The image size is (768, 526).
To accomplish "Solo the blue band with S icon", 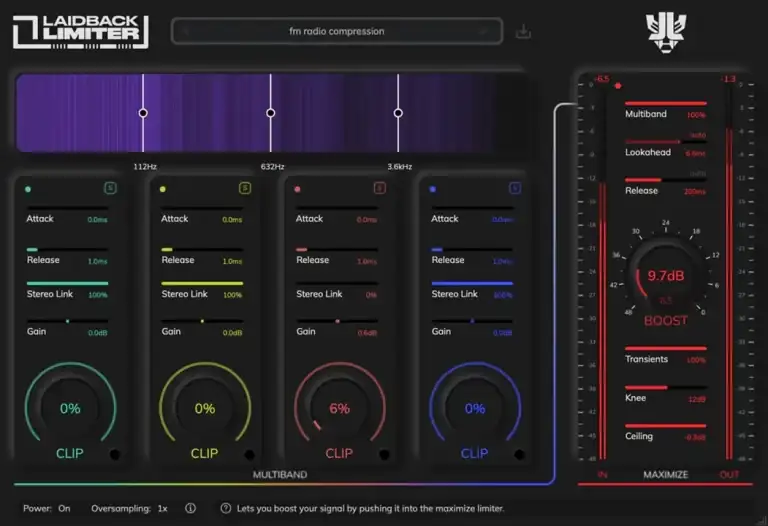I will click(x=515, y=188).
